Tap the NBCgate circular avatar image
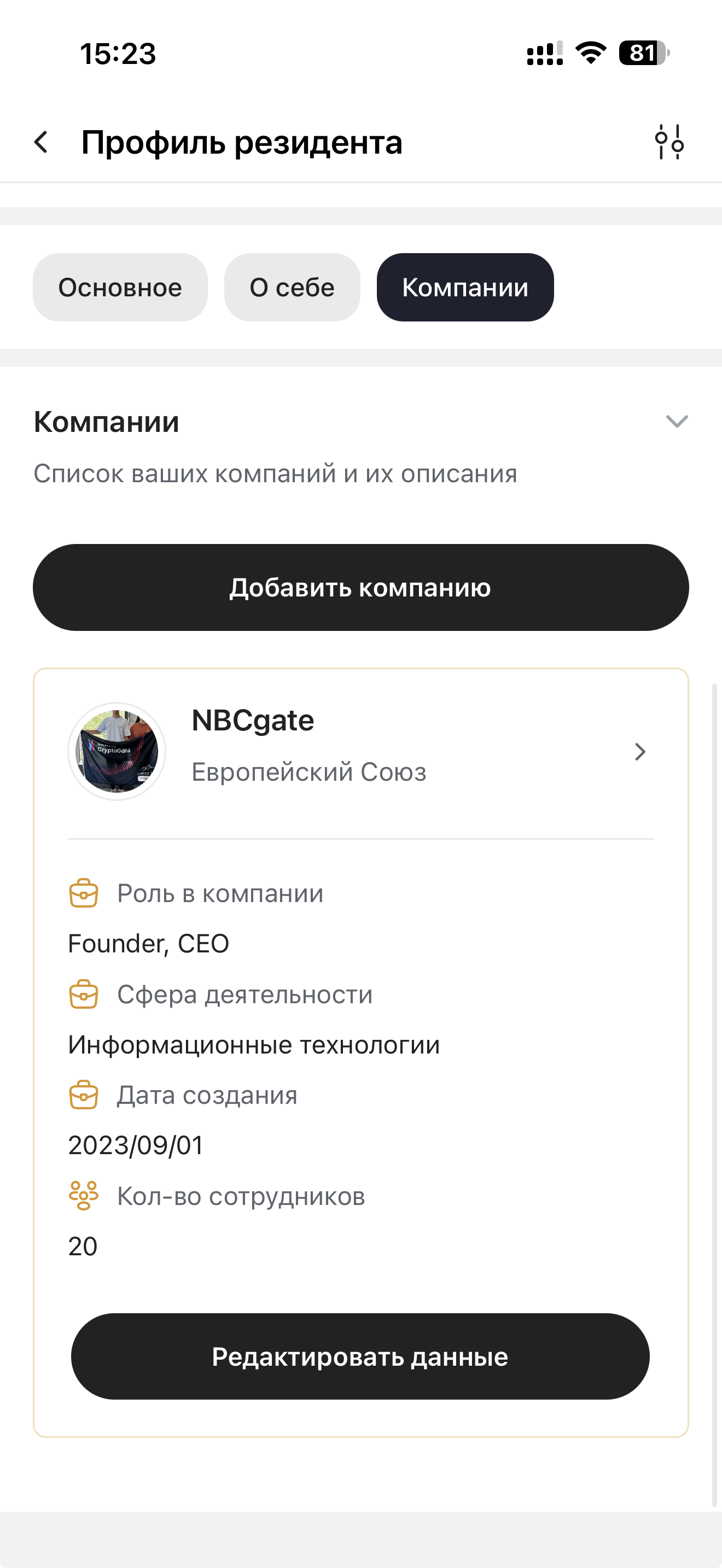This screenshot has width=722, height=1568. [x=117, y=752]
